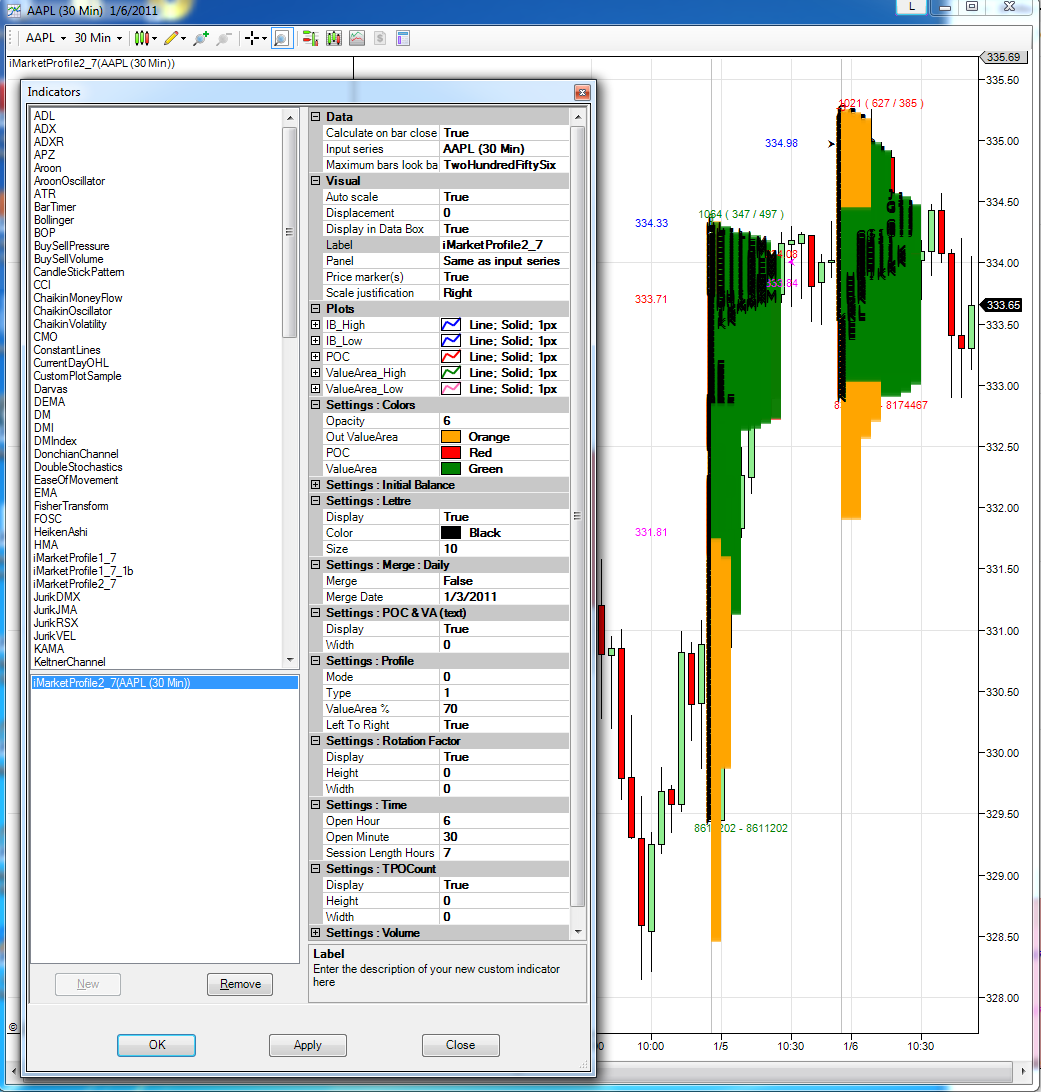Click the chart window icon in title bar
1041x1092 pixels.
point(13,10)
